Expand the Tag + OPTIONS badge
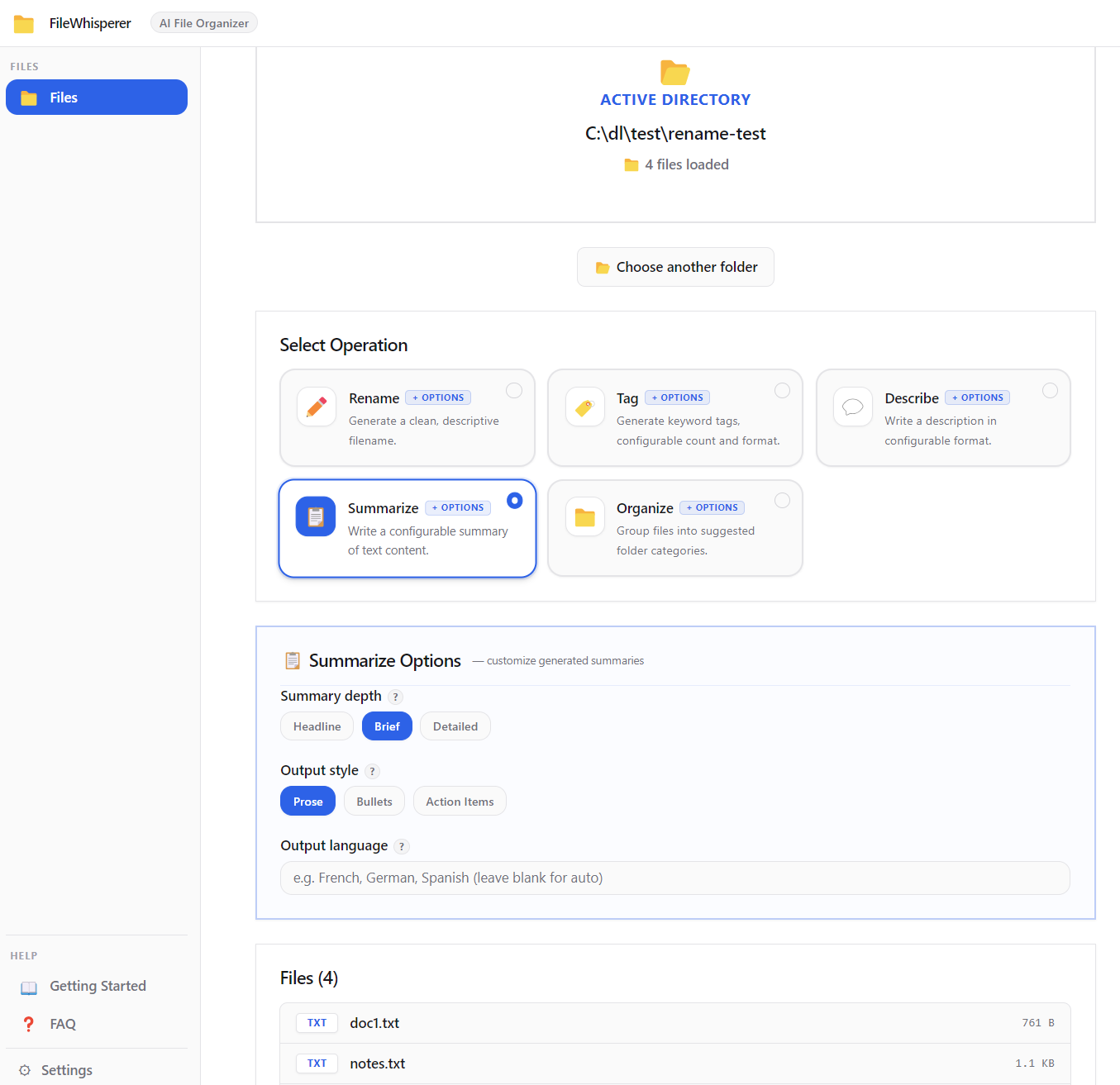 tap(677, 397)
